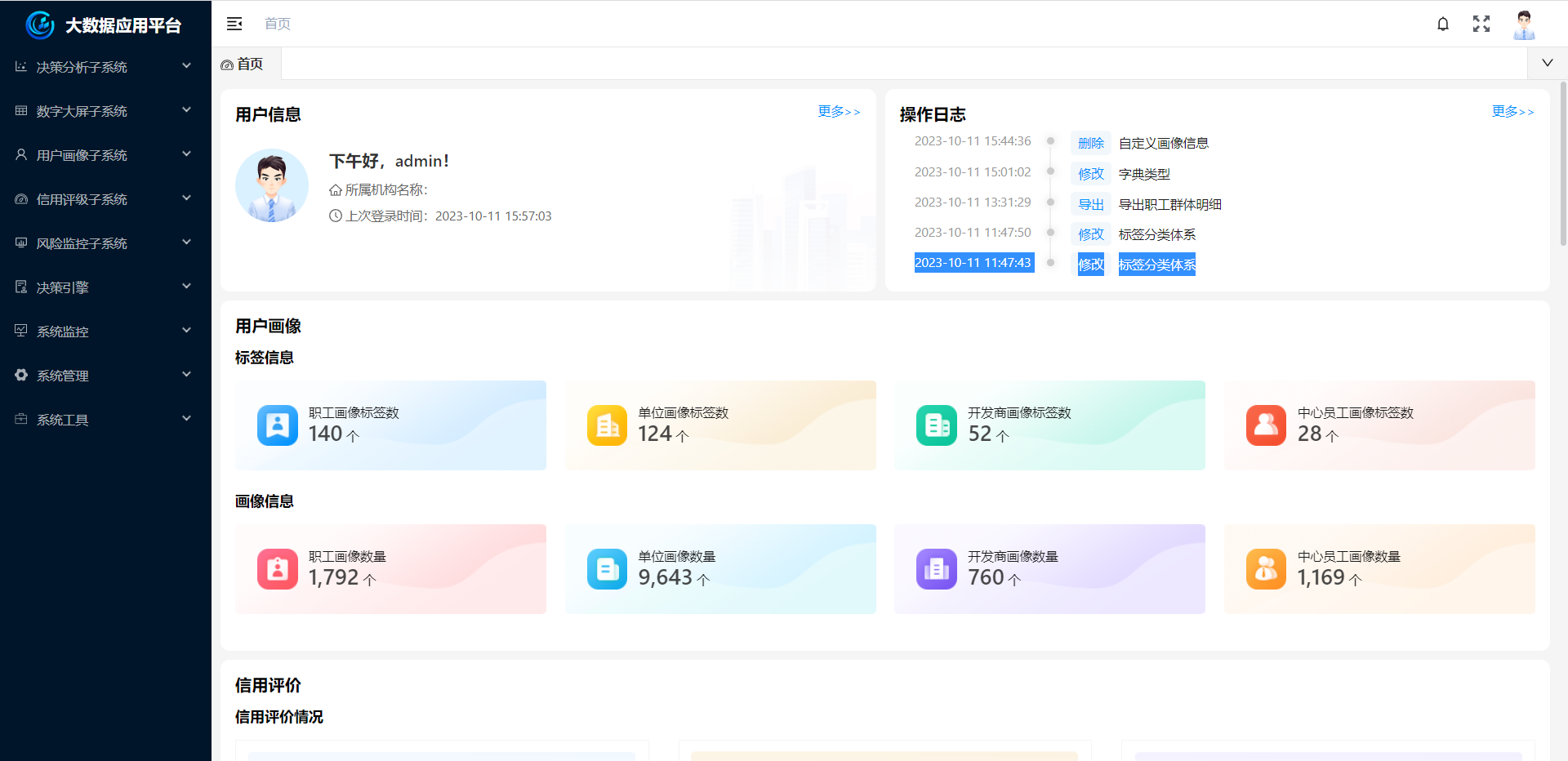Viewport: 1568px width, 761px height.
Task: Toggle the sidebar collapse hamburger icon
Action: coord(234,24)
